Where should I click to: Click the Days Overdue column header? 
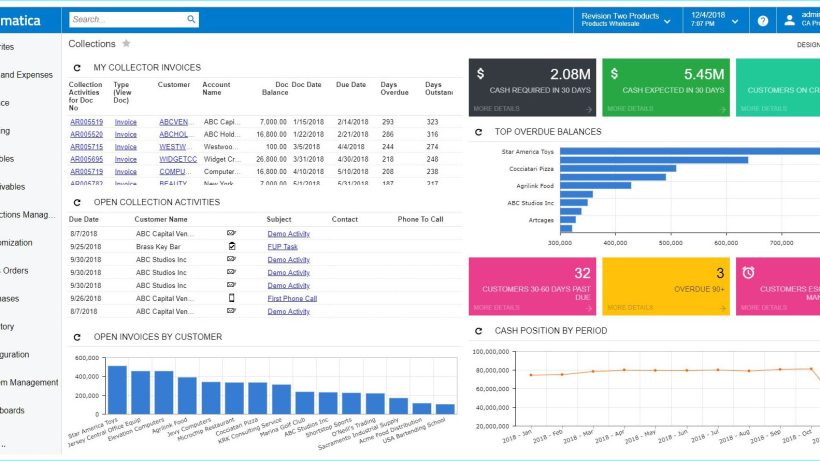coord(394,88)
